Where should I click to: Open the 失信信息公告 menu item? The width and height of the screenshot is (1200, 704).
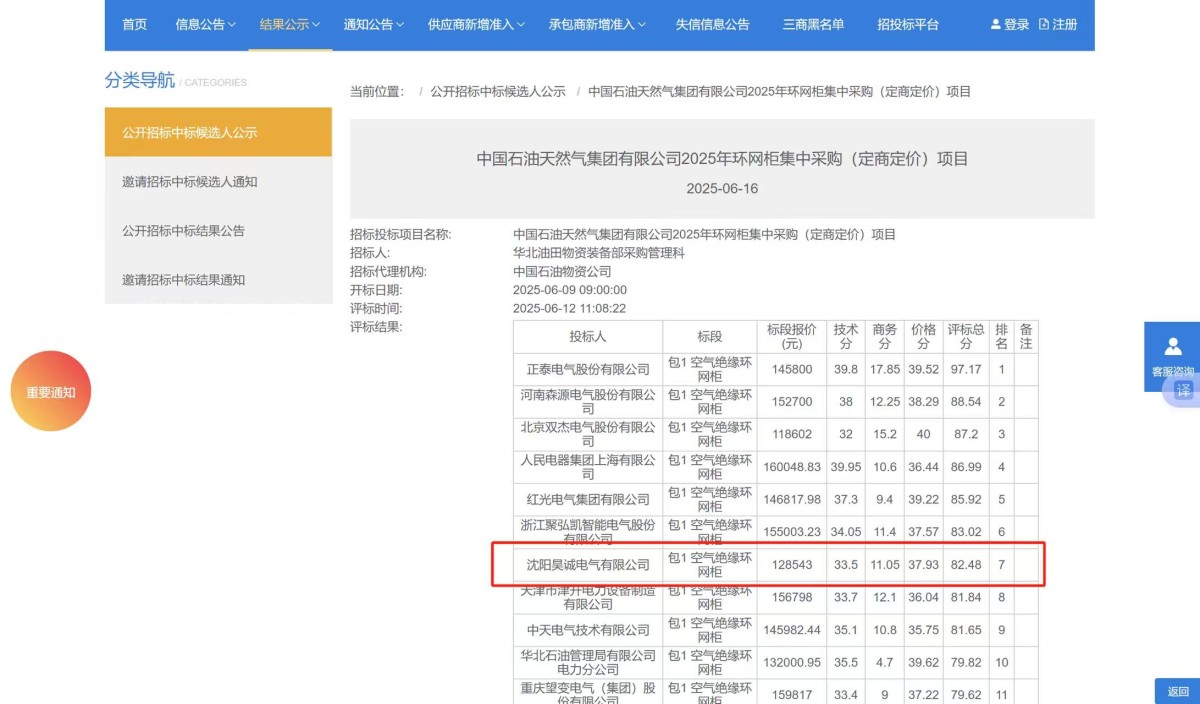(712, 24)
